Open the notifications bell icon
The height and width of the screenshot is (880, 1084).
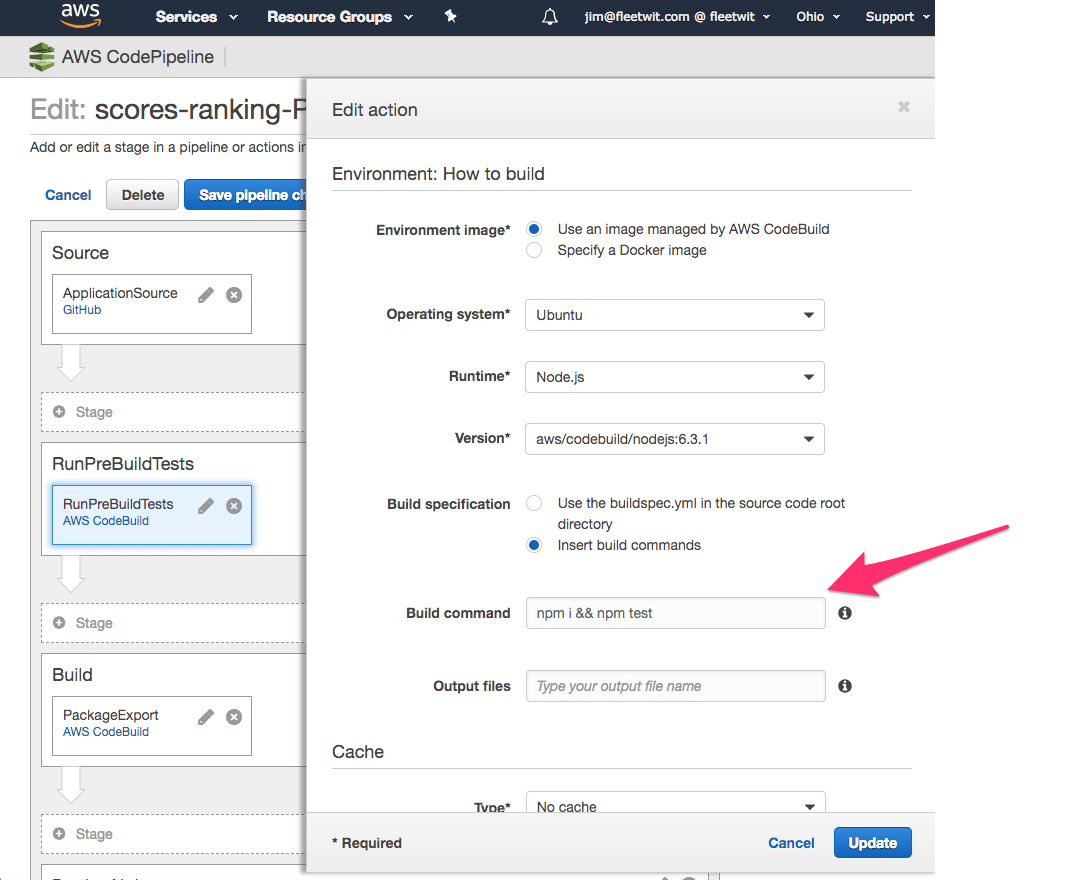(549, 16)
